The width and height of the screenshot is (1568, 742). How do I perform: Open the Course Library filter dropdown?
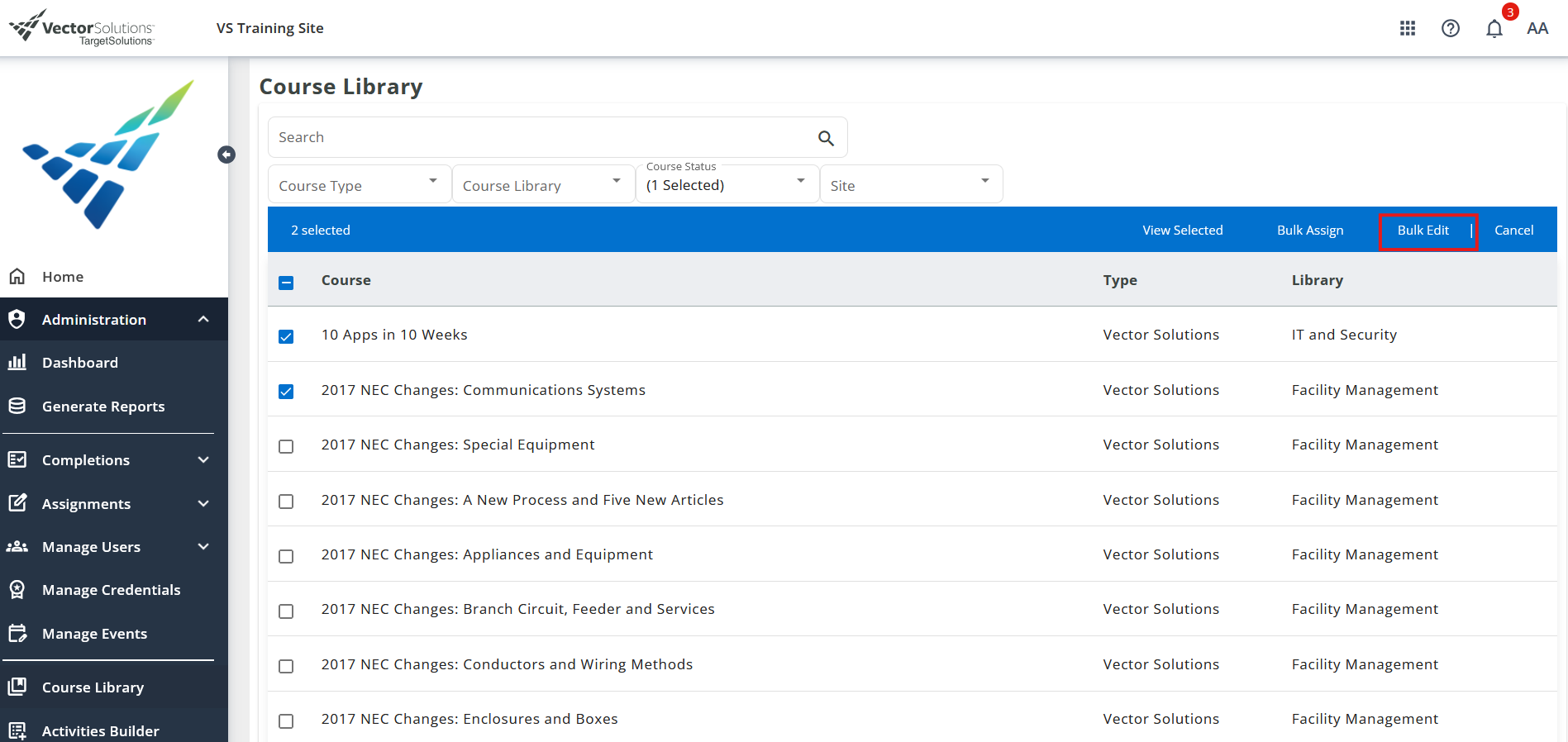point(543,184)
